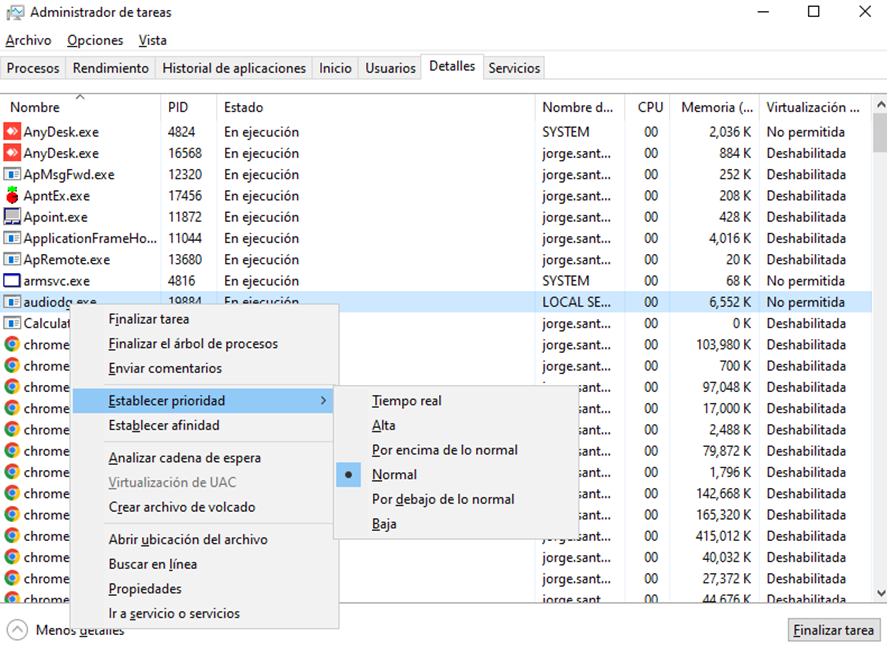Select the ApntEx.exe red pointer icon

pos(12,196)
